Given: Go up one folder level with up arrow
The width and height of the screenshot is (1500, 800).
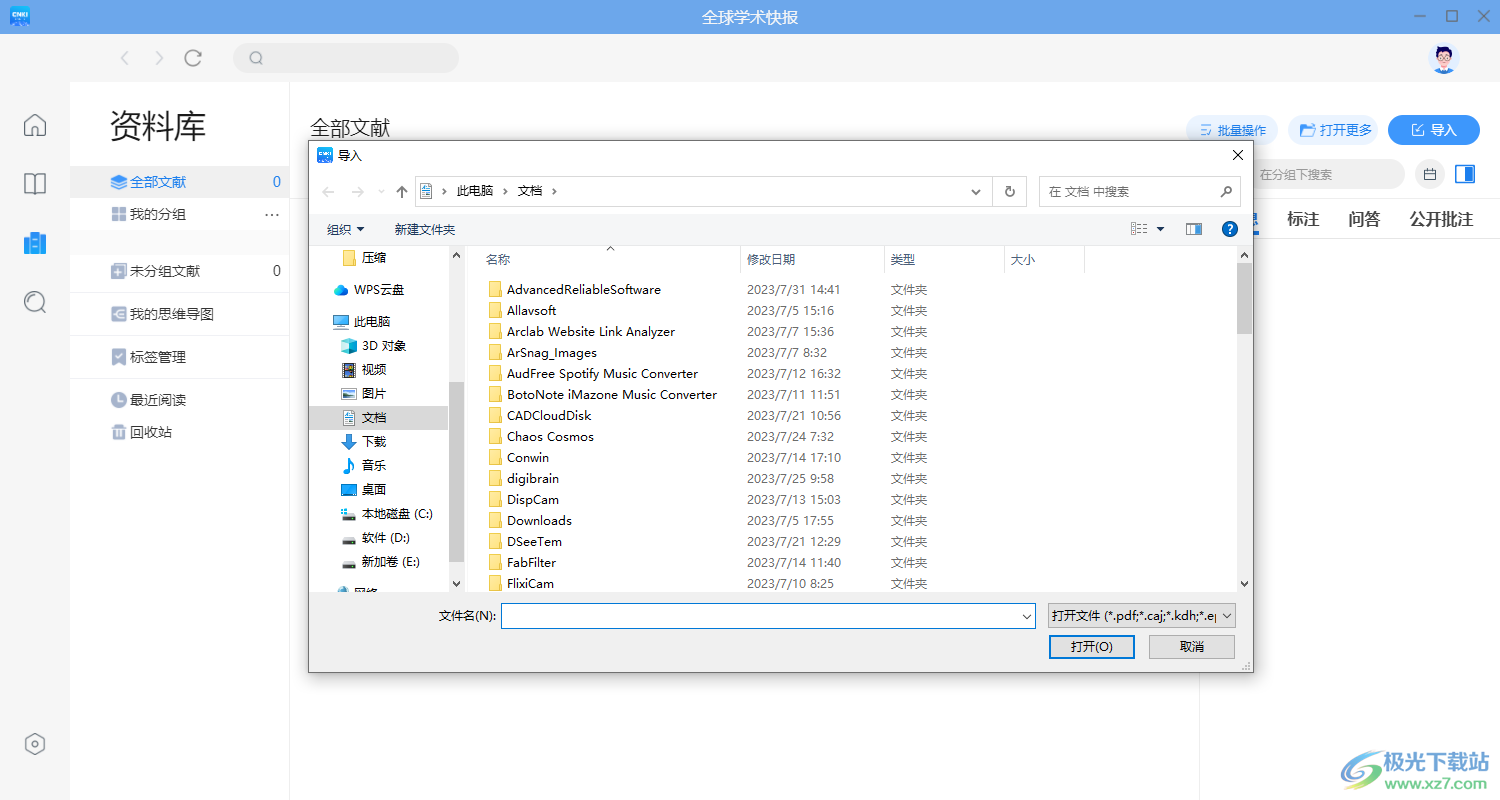Looking at the screenshot, I should pos(402,192).
